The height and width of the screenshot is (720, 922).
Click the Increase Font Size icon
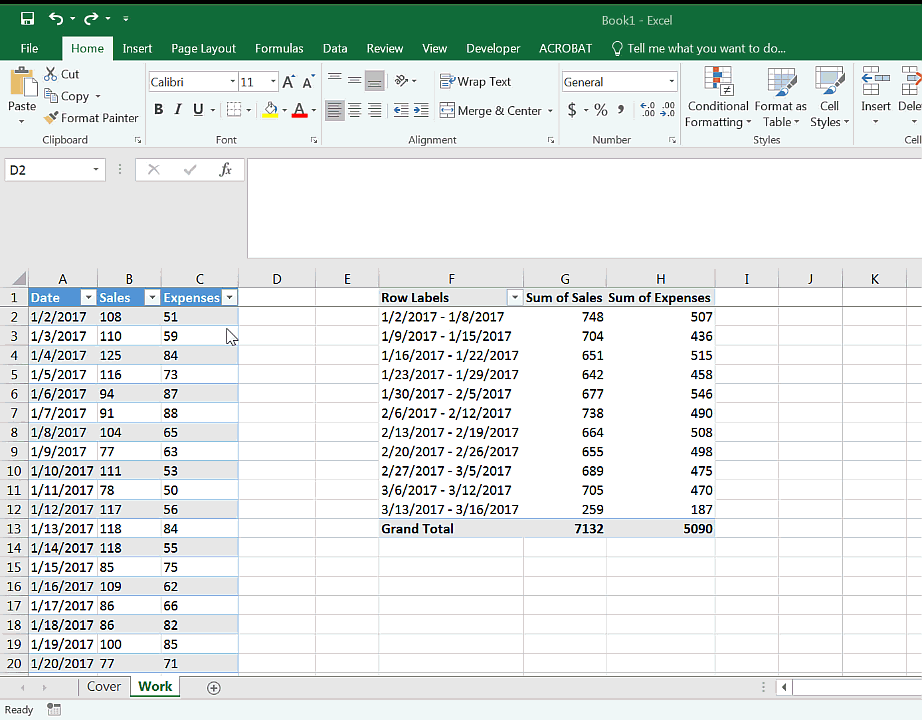[x=288, y=82]
